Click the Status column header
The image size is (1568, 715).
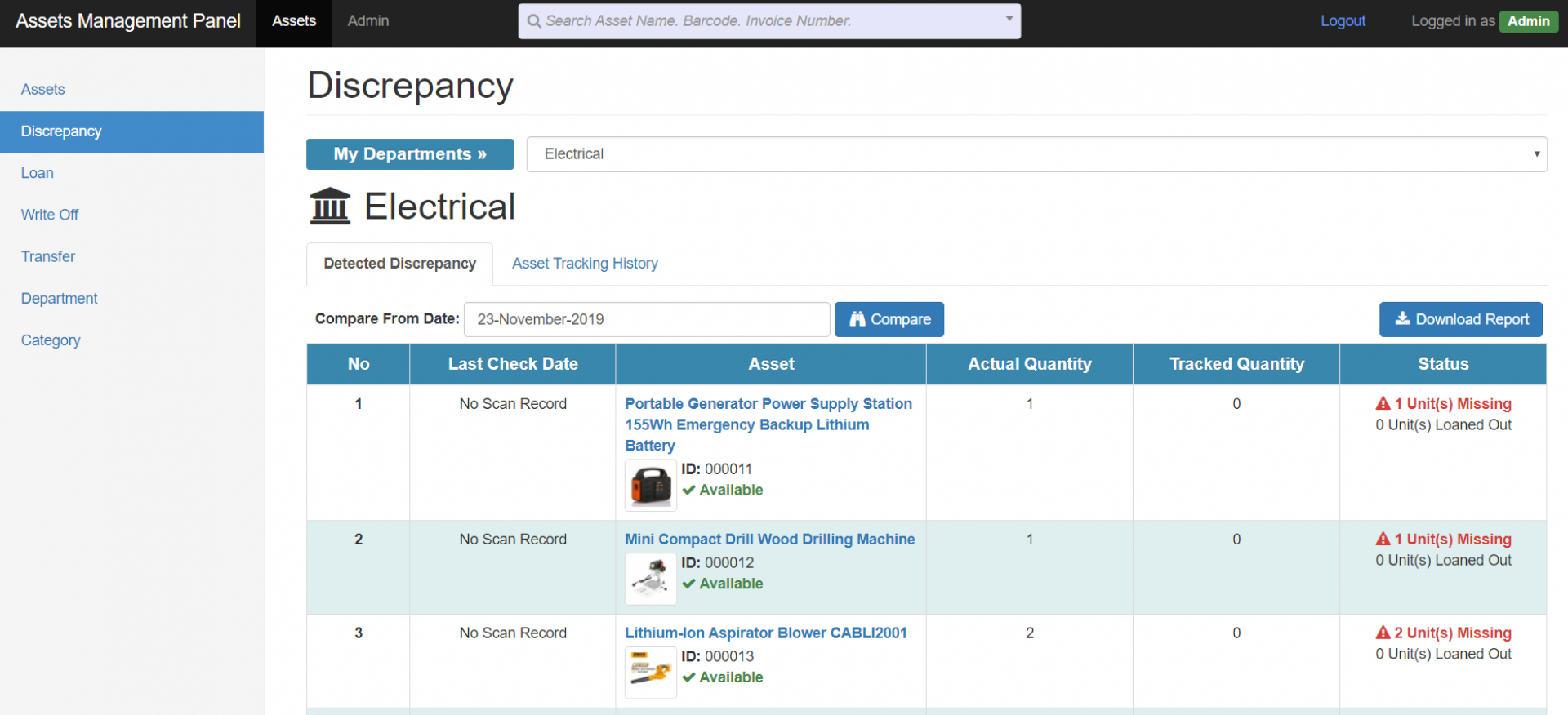pos(1443,364)
